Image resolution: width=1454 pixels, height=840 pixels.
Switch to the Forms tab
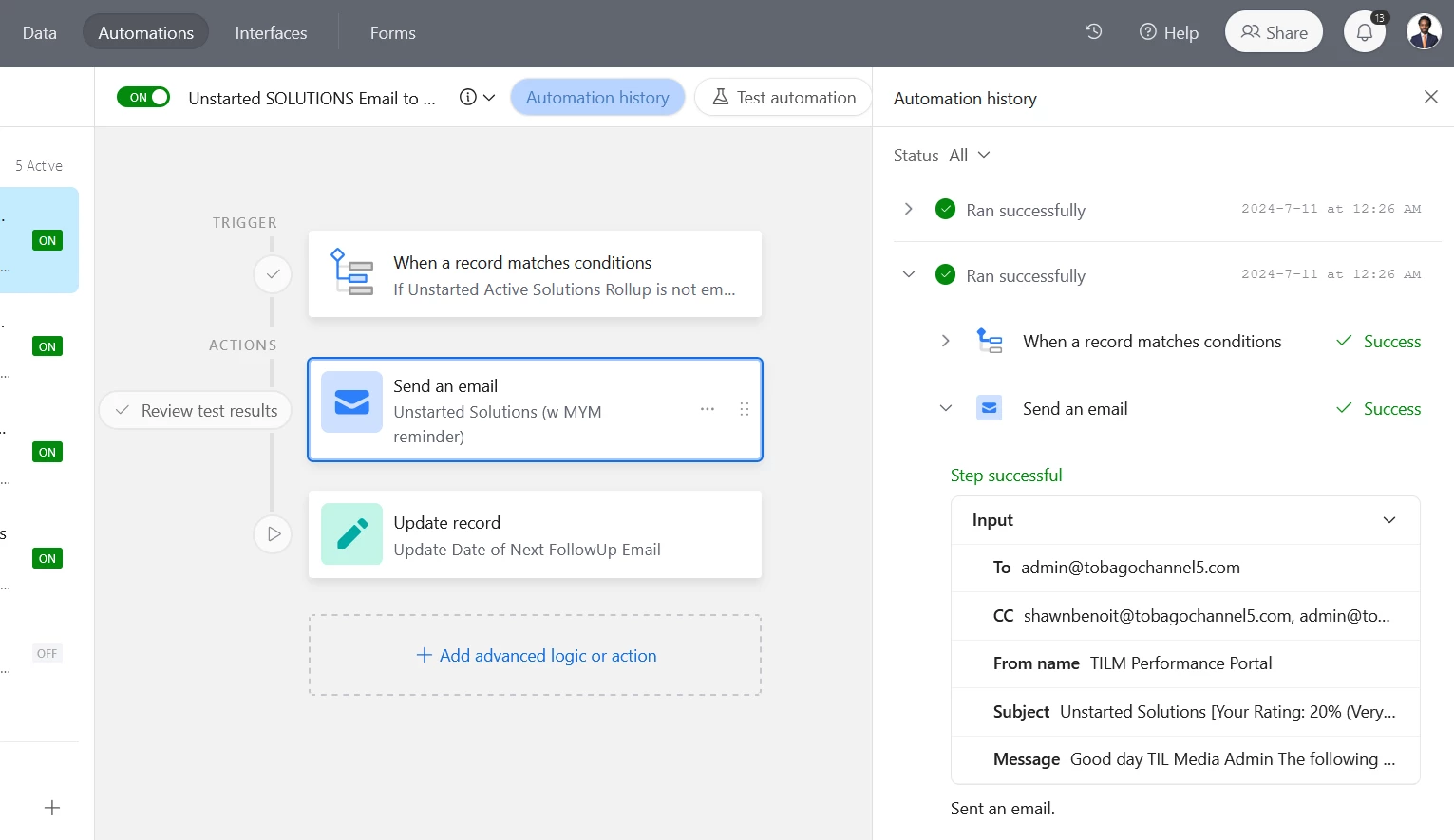point(393,32)
